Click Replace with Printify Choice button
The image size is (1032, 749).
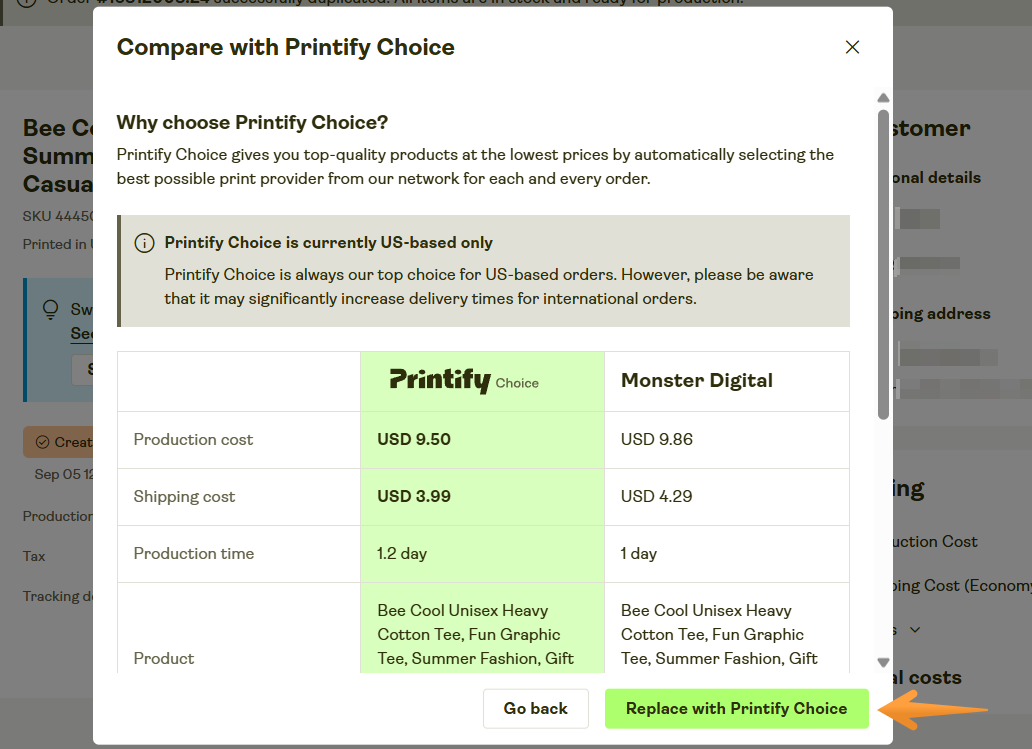(736, 709)
